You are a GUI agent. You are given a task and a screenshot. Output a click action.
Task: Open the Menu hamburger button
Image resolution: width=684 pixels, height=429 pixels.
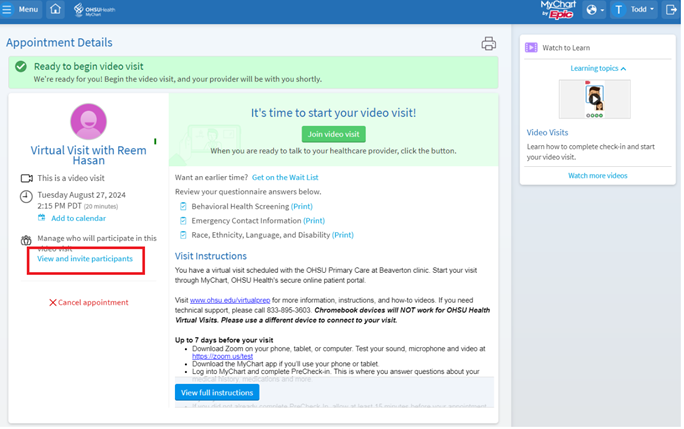coord(22,10)
